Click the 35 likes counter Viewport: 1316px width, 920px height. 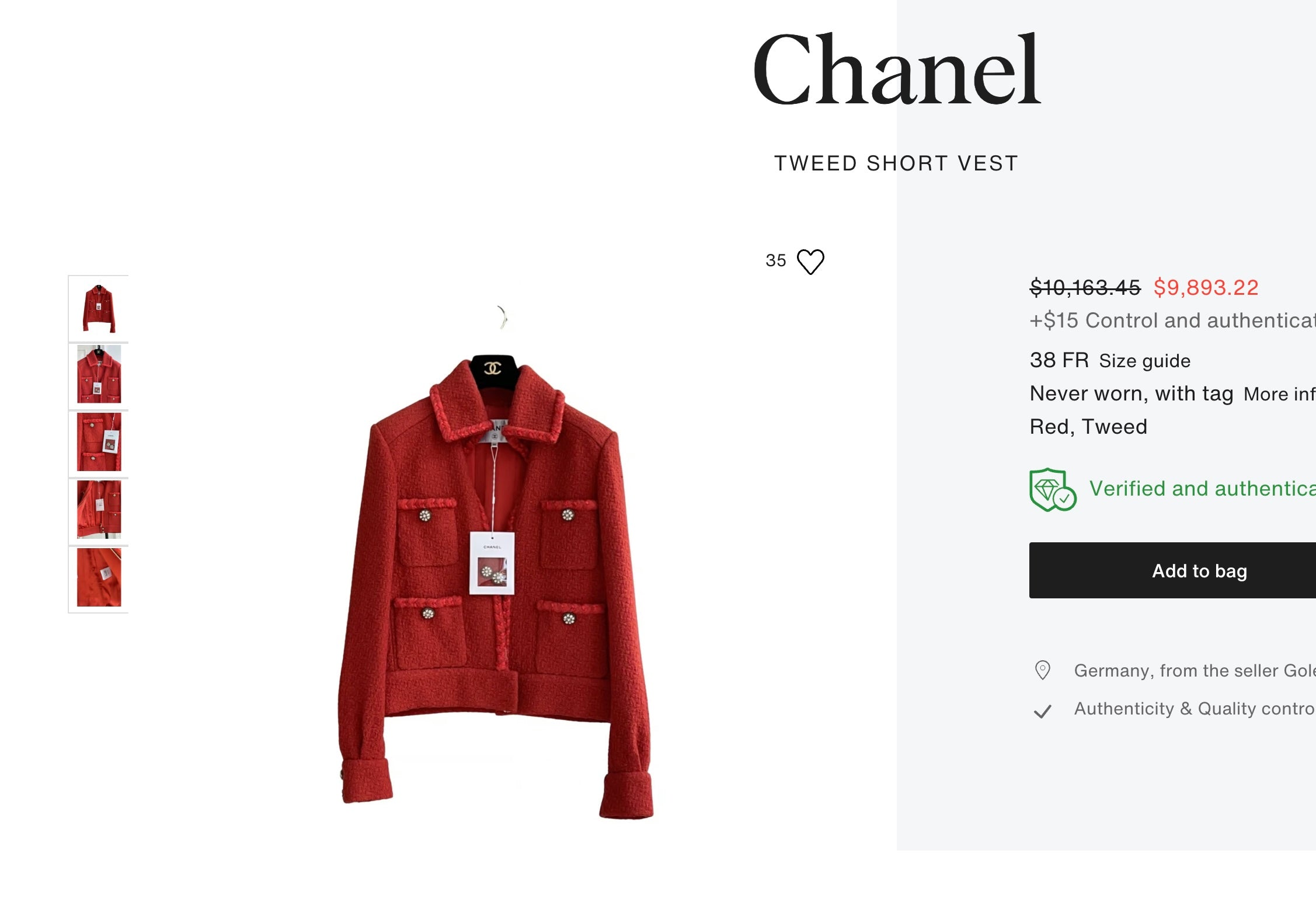point(776,260)
